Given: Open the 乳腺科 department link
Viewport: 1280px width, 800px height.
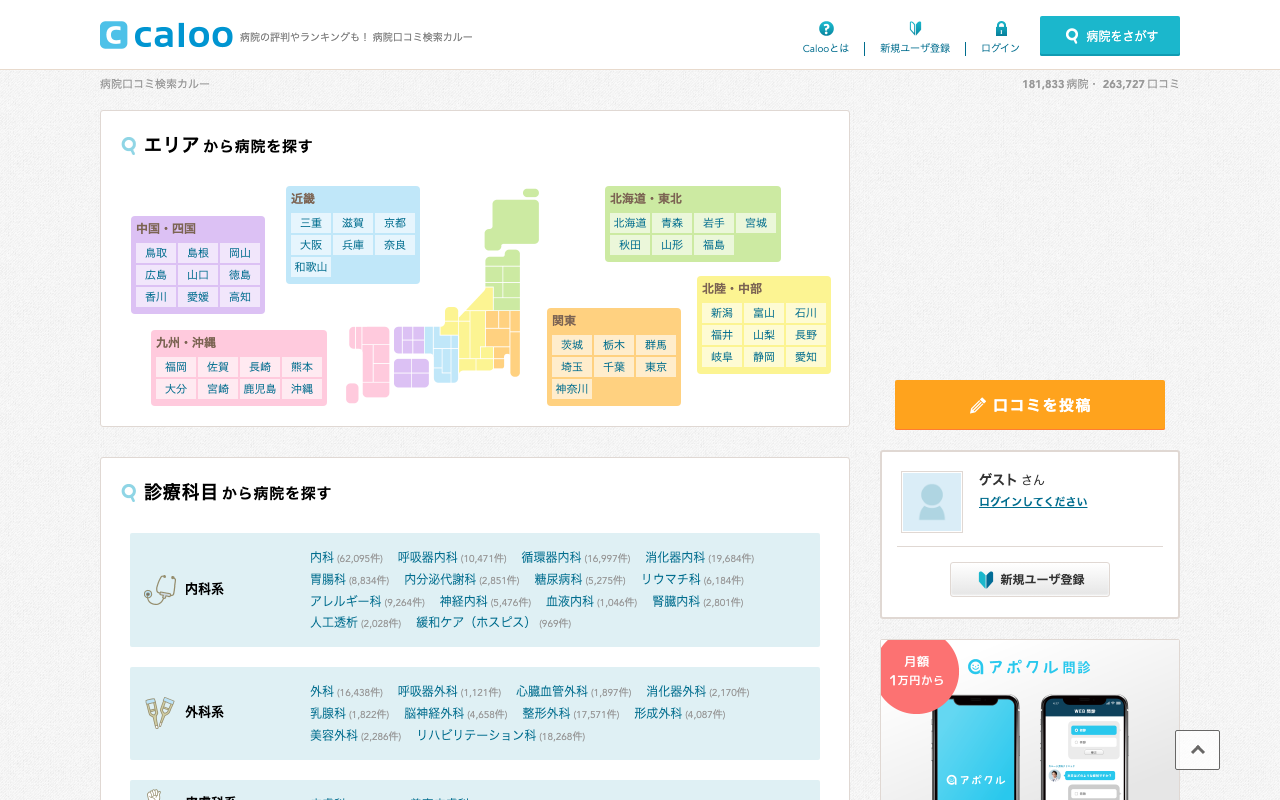Looking at the screenshot, I should (328, 713).
